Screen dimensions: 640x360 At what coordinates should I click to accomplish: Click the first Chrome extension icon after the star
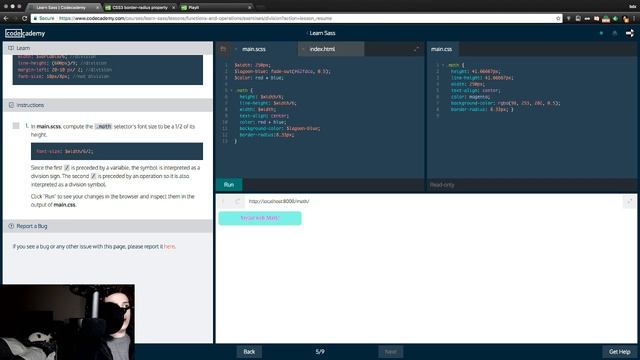(569, 18)
